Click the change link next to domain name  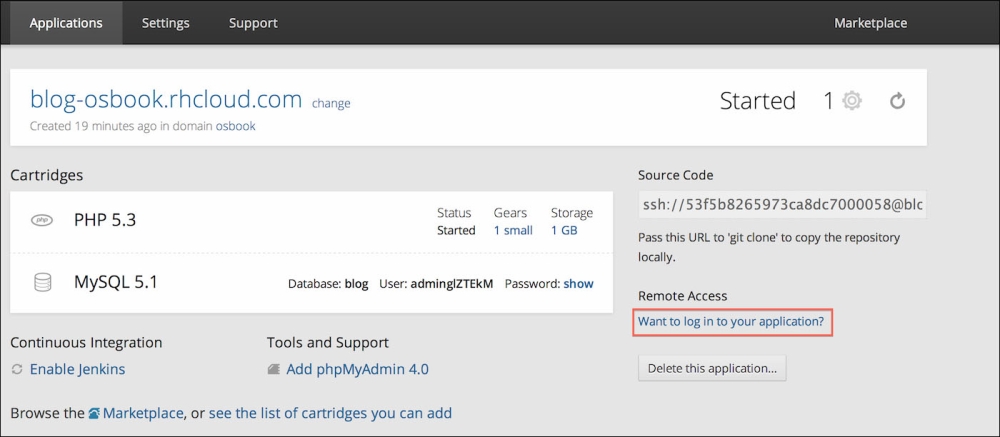331,103
